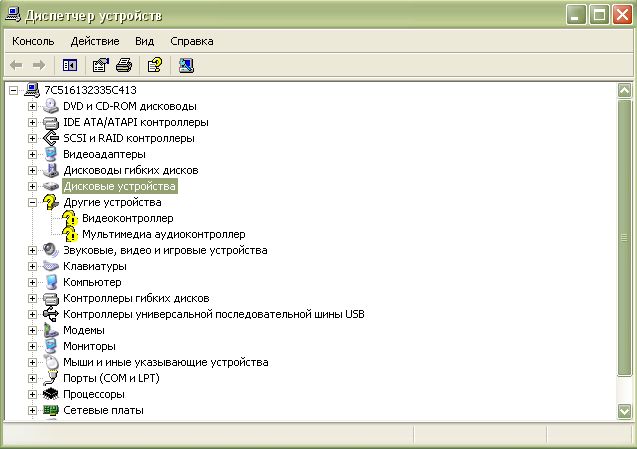This screenshot has width=637, height=449.
Task: Click the scroll up arrow
Action: pyautogui.click(x=624, y=90)
